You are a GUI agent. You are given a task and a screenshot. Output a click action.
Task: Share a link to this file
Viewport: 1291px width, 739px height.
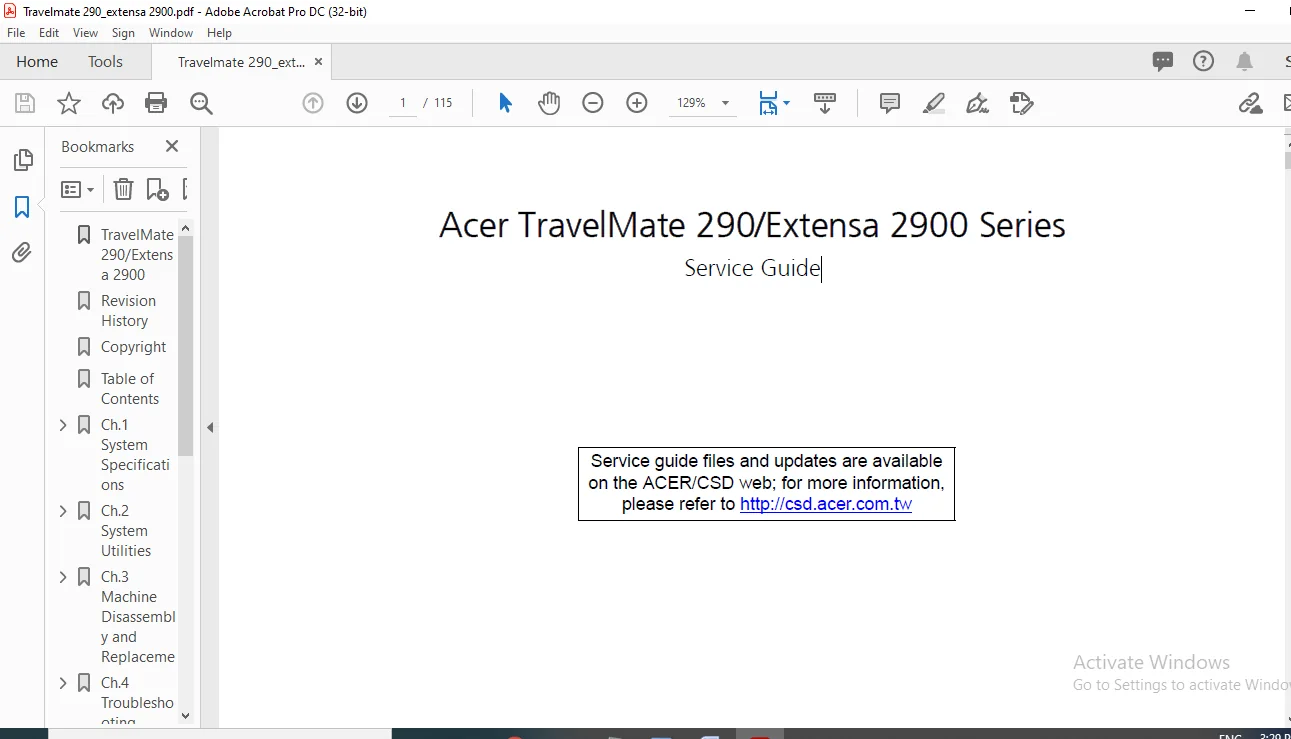1249,103
